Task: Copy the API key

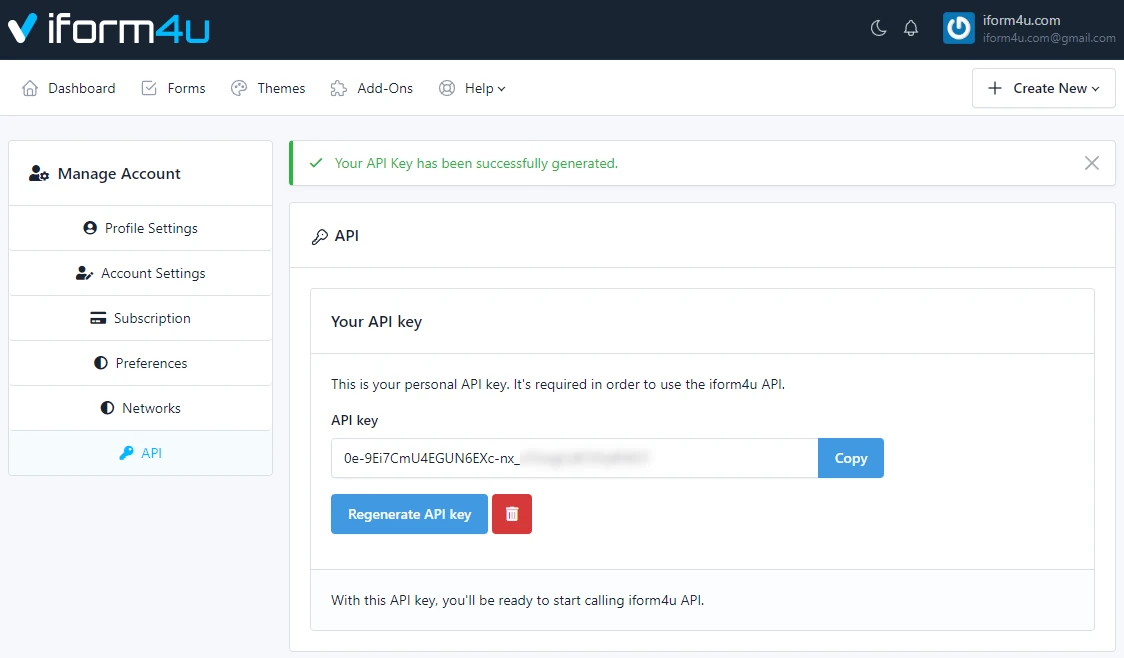Action: (x=850, y=458)
